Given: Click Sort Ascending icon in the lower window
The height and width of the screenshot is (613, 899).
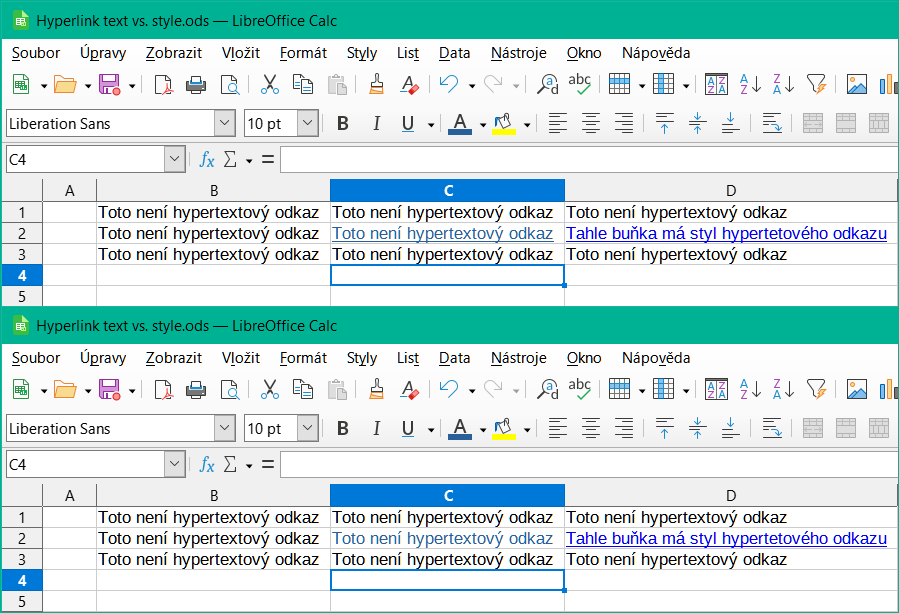Looking at the screenshot, I should [x=750, y=390].
